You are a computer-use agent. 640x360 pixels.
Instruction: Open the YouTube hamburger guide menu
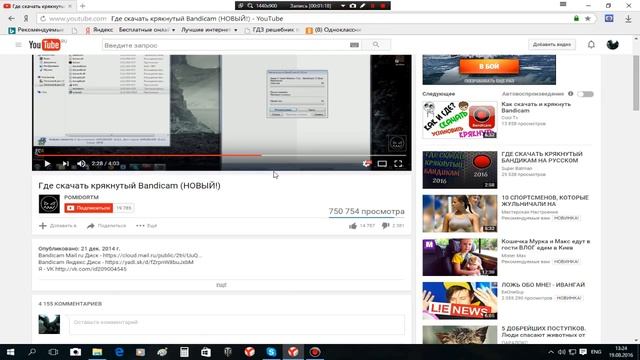click(18, 45)
